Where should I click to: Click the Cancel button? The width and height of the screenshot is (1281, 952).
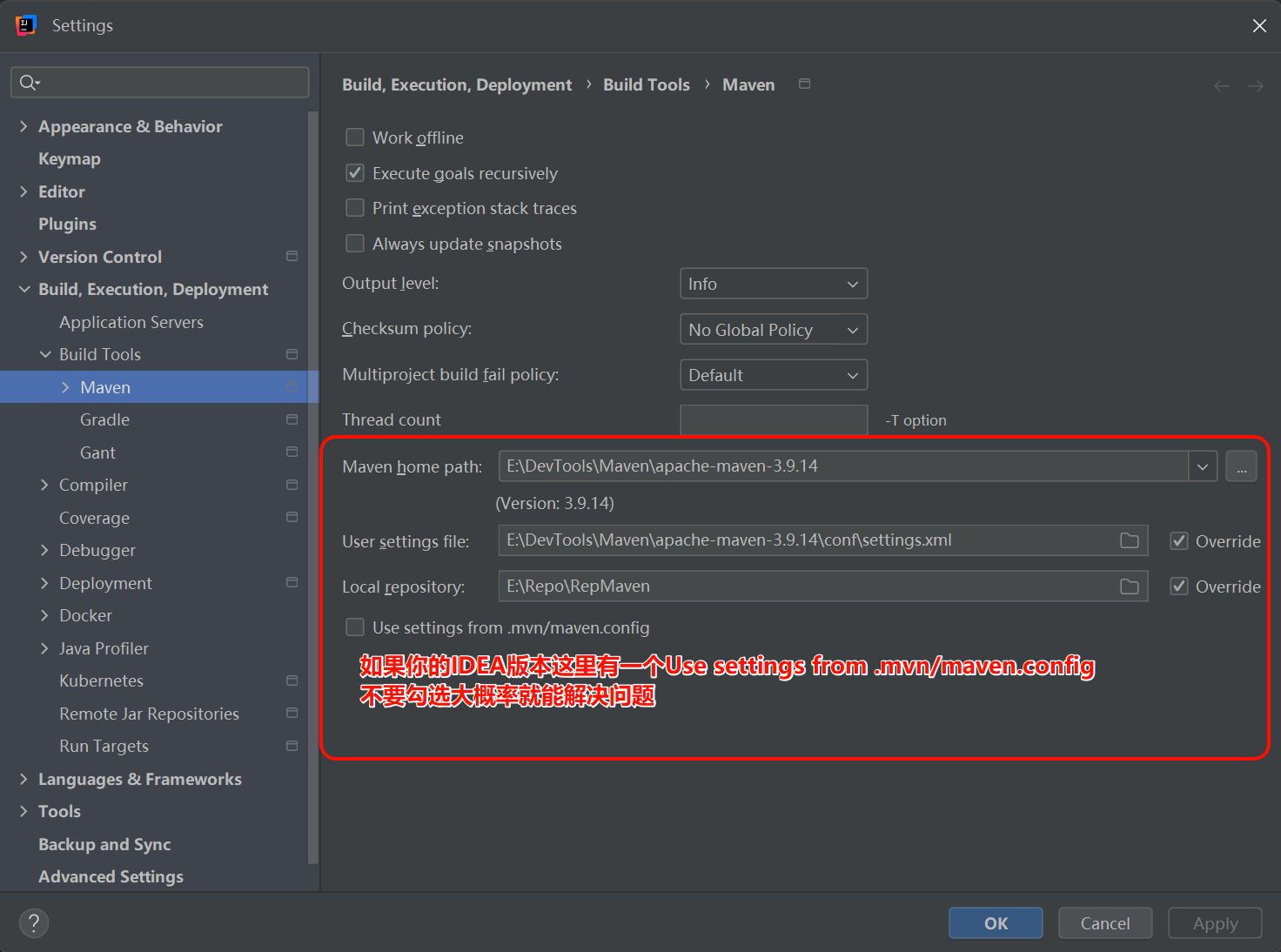point(1105,923)
